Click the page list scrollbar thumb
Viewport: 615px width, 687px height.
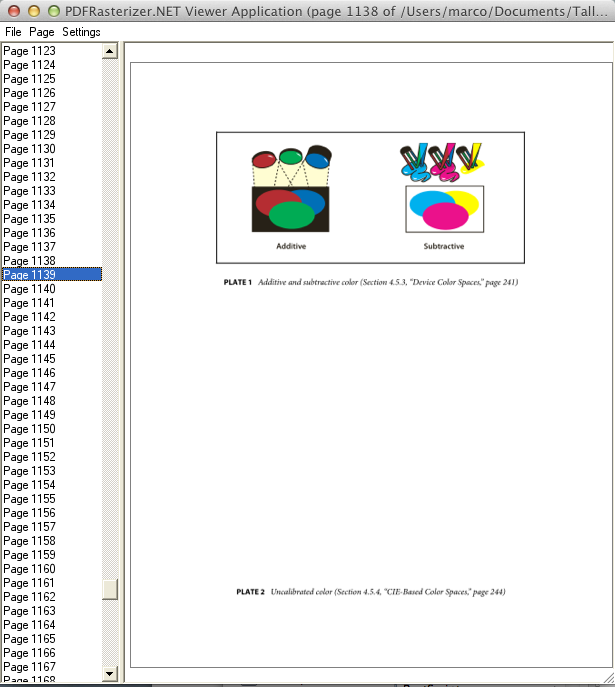pos(110,589)
